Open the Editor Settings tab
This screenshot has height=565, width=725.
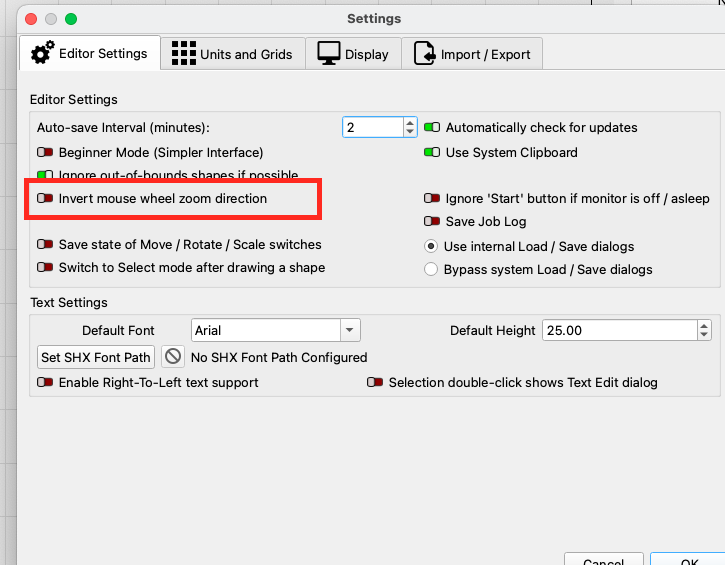pos(89,54)
